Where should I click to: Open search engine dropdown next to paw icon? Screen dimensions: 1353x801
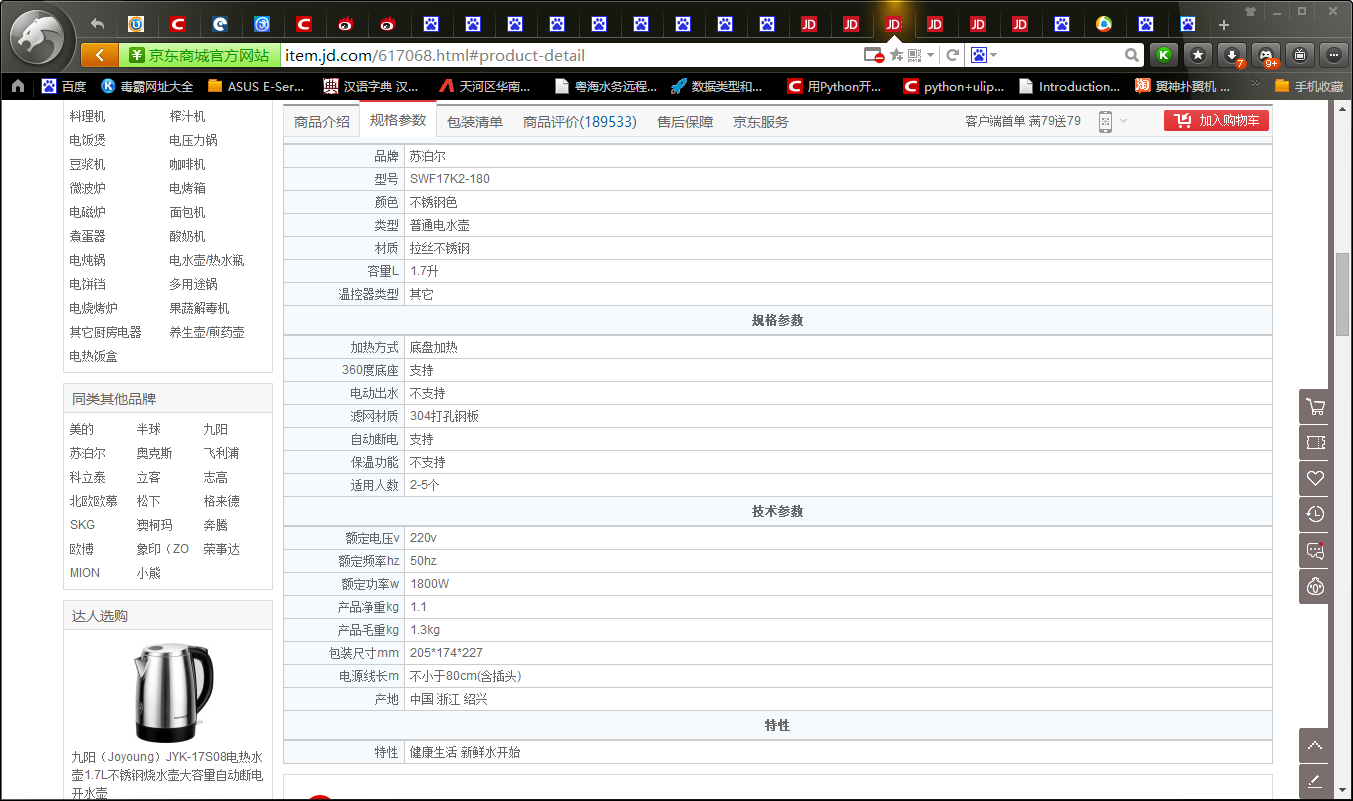pos(994,55)
